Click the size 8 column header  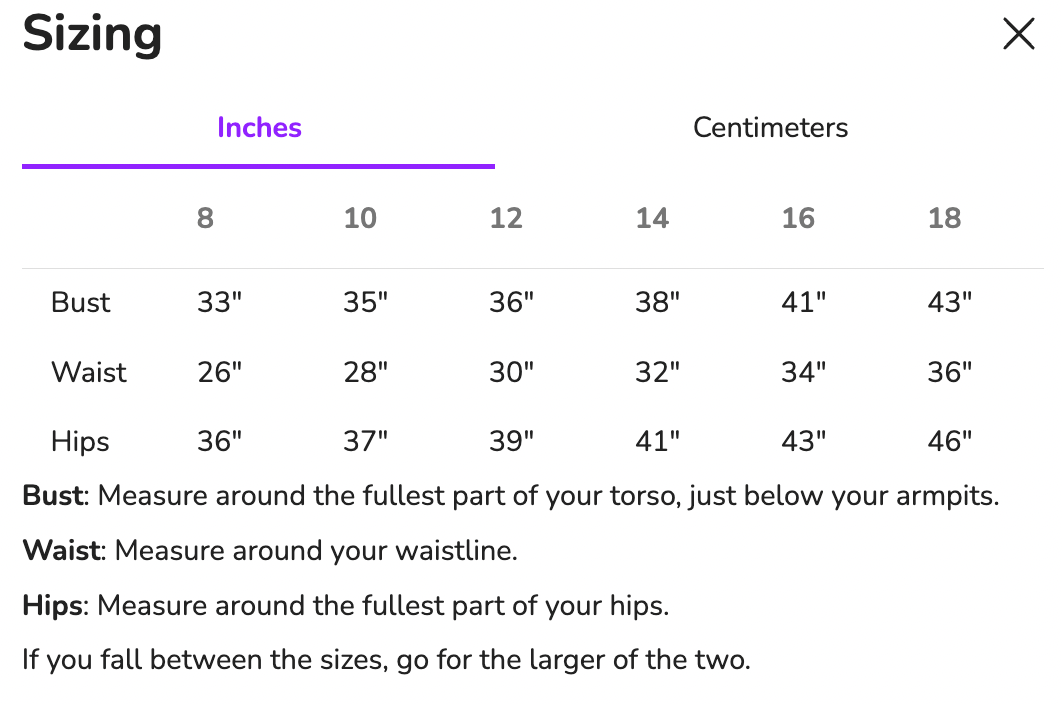[205, 218]
